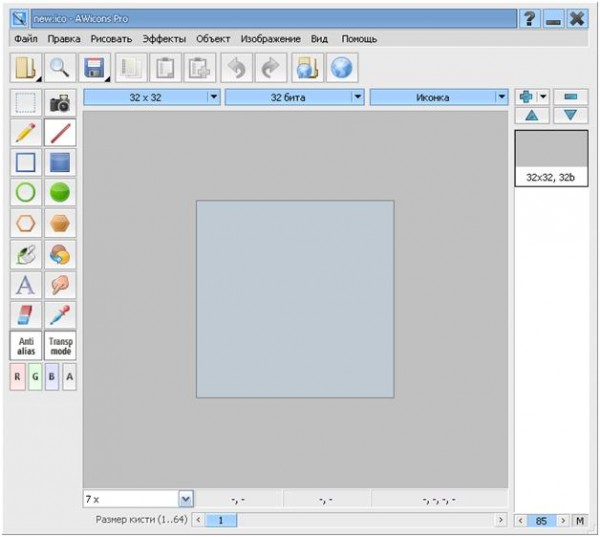Click the camera capture tool
Image resolution: width=600 pixels, height=537 pixels.
[x=60, y=103]
